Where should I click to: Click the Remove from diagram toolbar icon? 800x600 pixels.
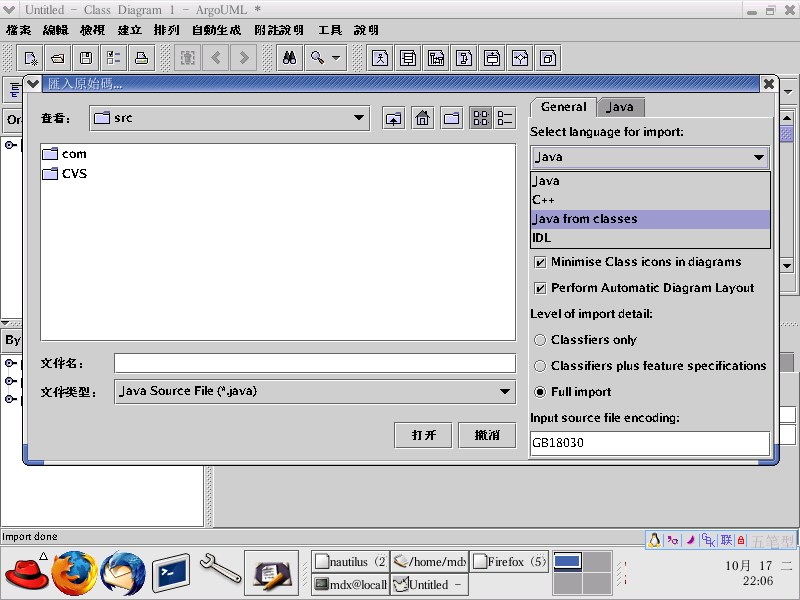tap(188, 58)
